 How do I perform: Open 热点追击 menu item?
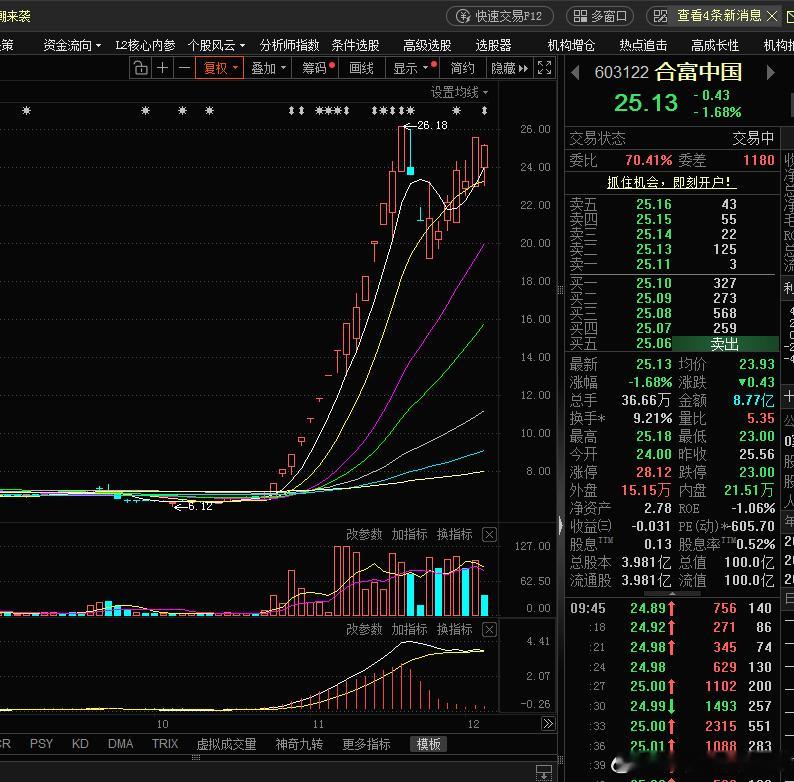click(x=643, y=46)
